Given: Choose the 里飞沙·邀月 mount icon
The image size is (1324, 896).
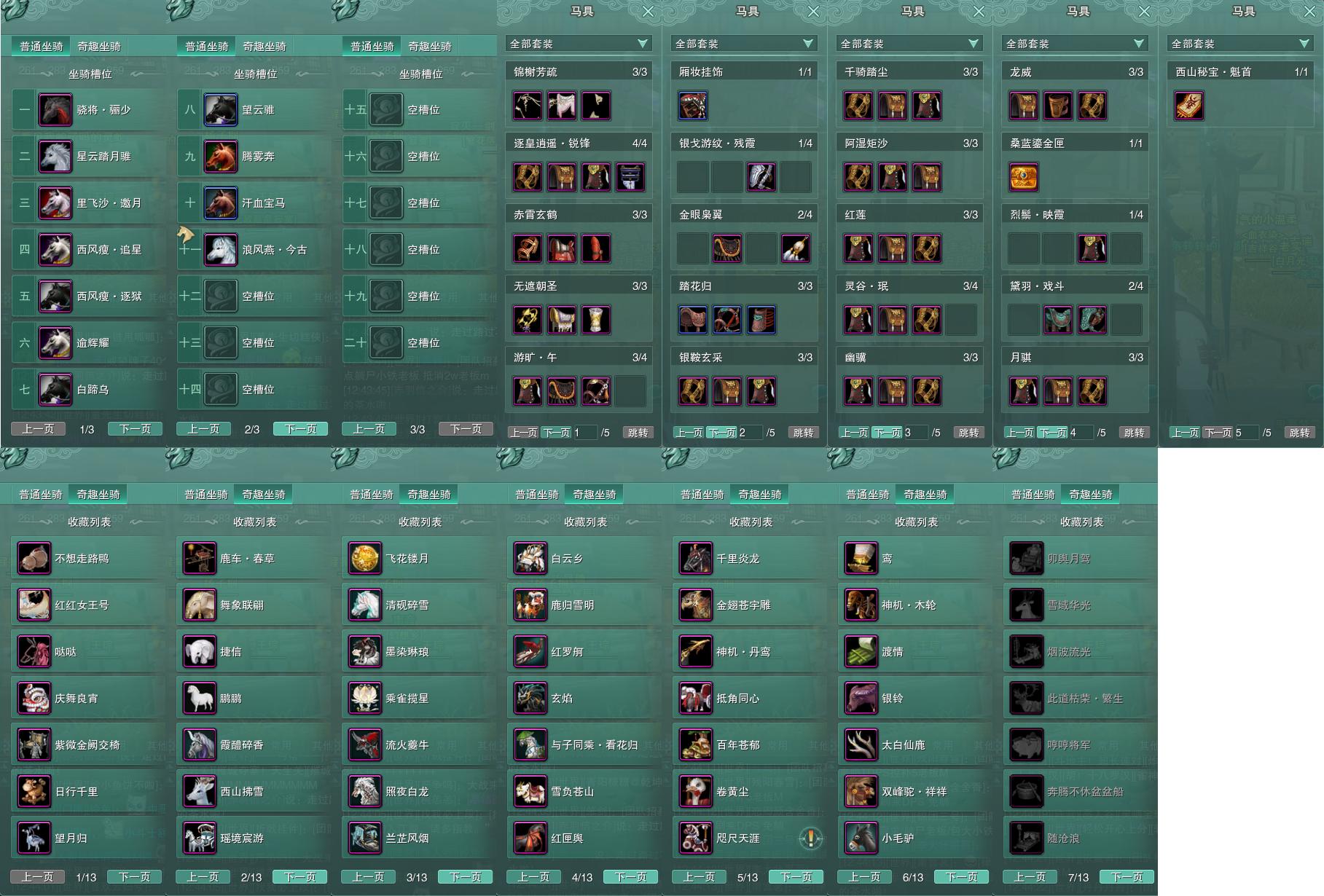Looking at the screenshot, I should pos(55,203).
